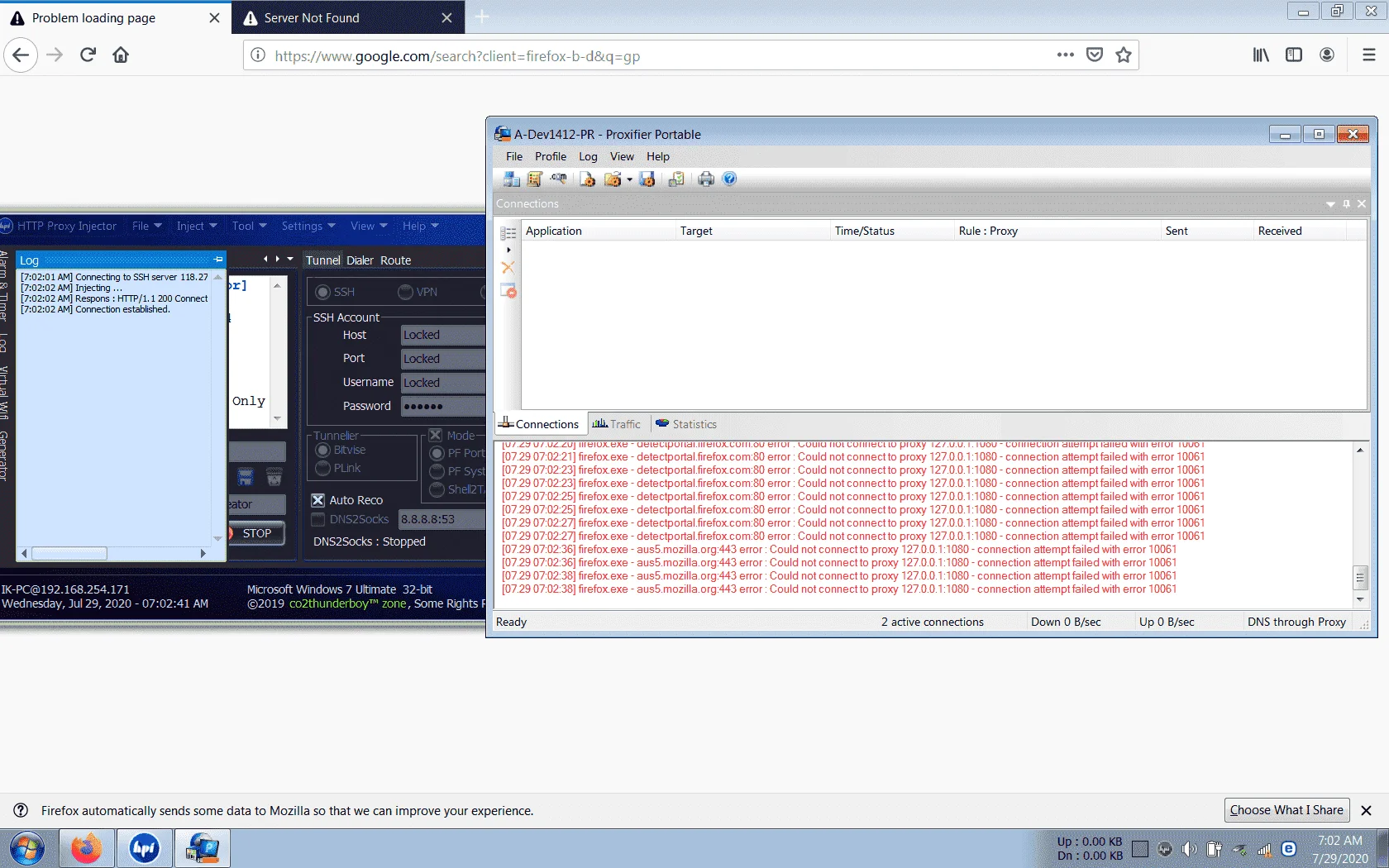Open Firefox Library icon
The image size is (1389, 868).
point(1261,55)
